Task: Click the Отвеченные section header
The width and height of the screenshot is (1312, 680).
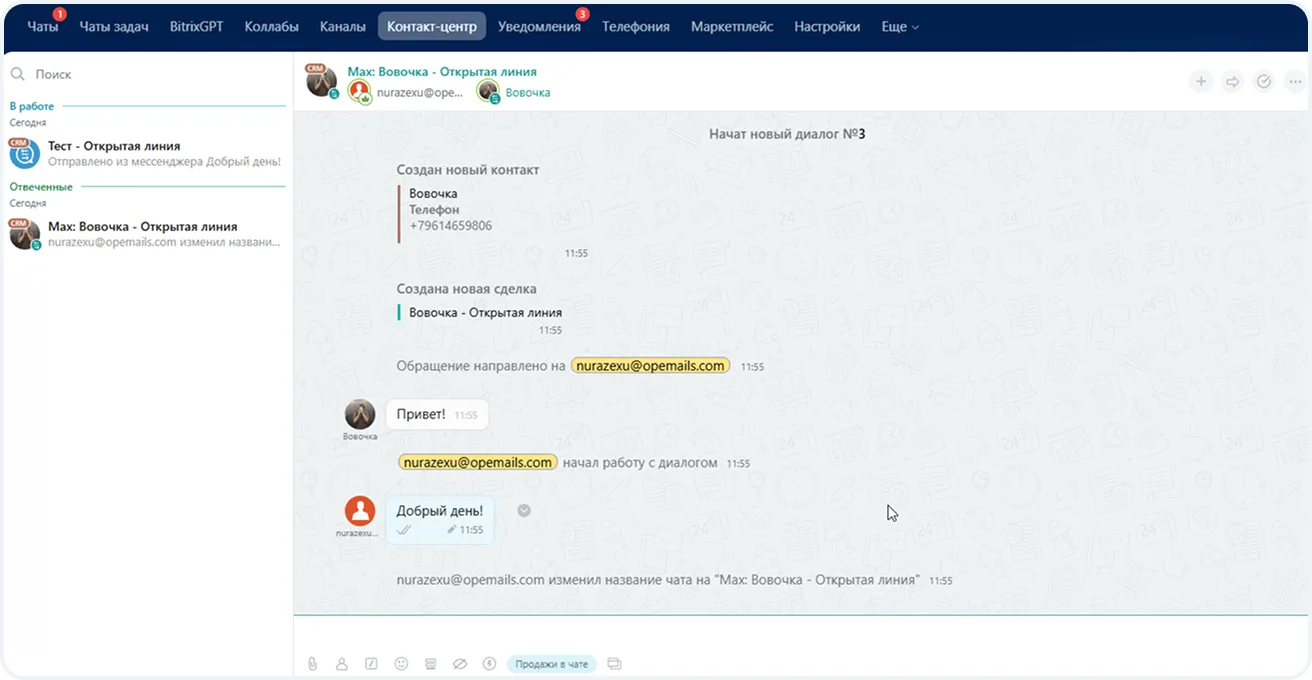Action: point(41,187)
